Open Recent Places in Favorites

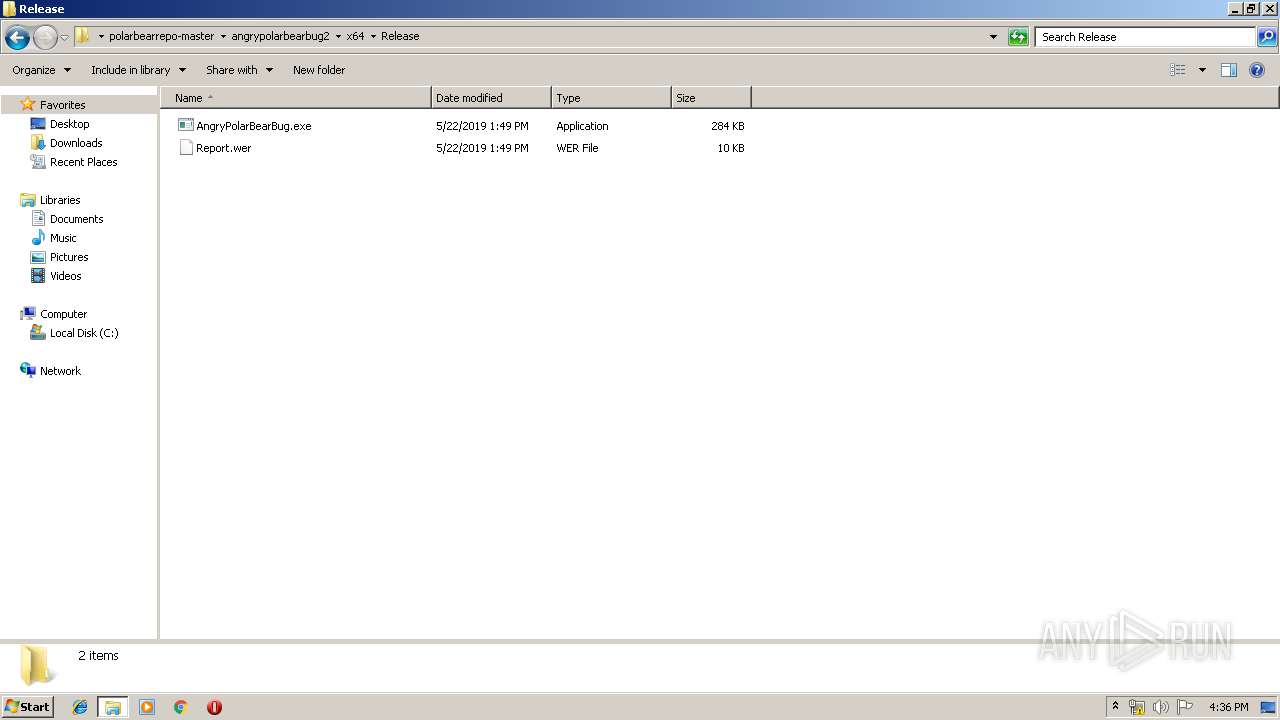pyautogui.click(x=83, y=162)
